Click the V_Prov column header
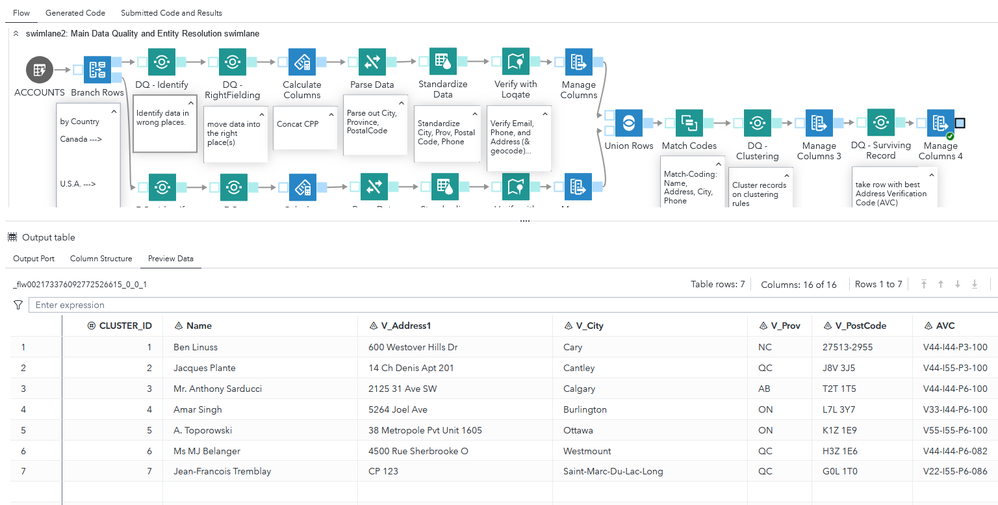Image resolution: width=998 pixels, height=505 pixels. point(779,325)
